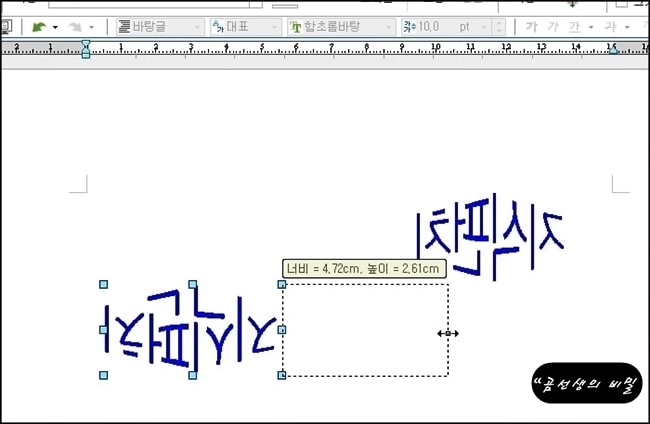Click the green Undo arrow icon

39,27
